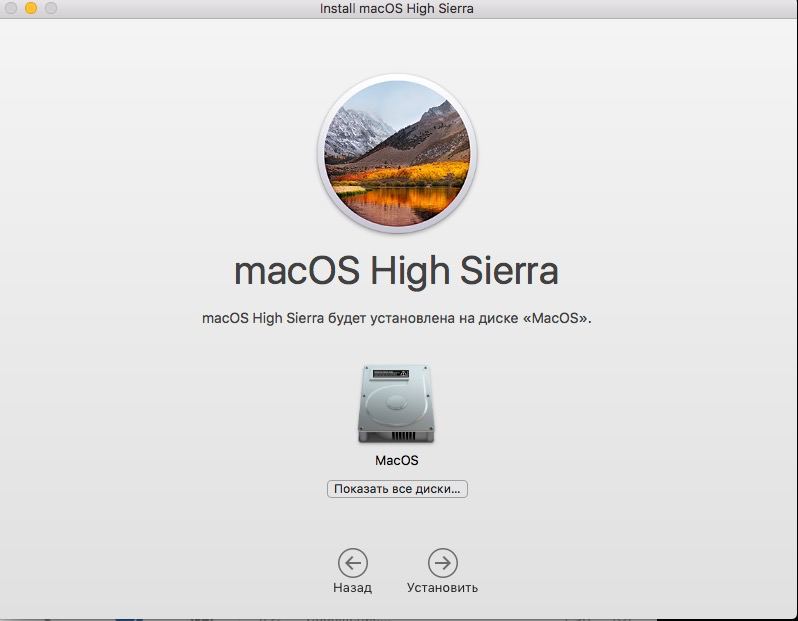Minimize the window with the yellow button
This screenshot has width=798, height=621.
point(31,8)
